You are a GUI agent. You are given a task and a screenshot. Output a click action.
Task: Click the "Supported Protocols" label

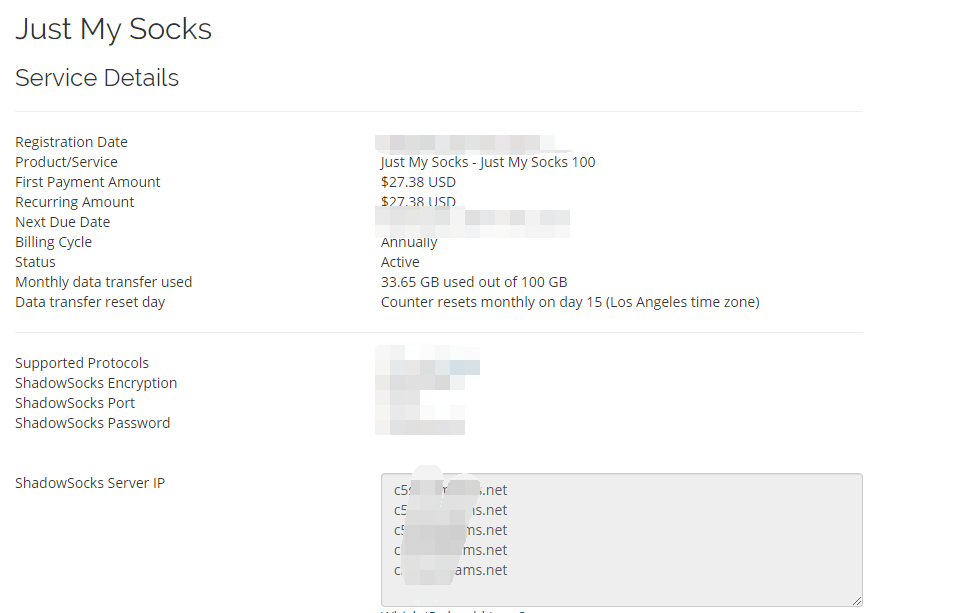click(82, 363)
